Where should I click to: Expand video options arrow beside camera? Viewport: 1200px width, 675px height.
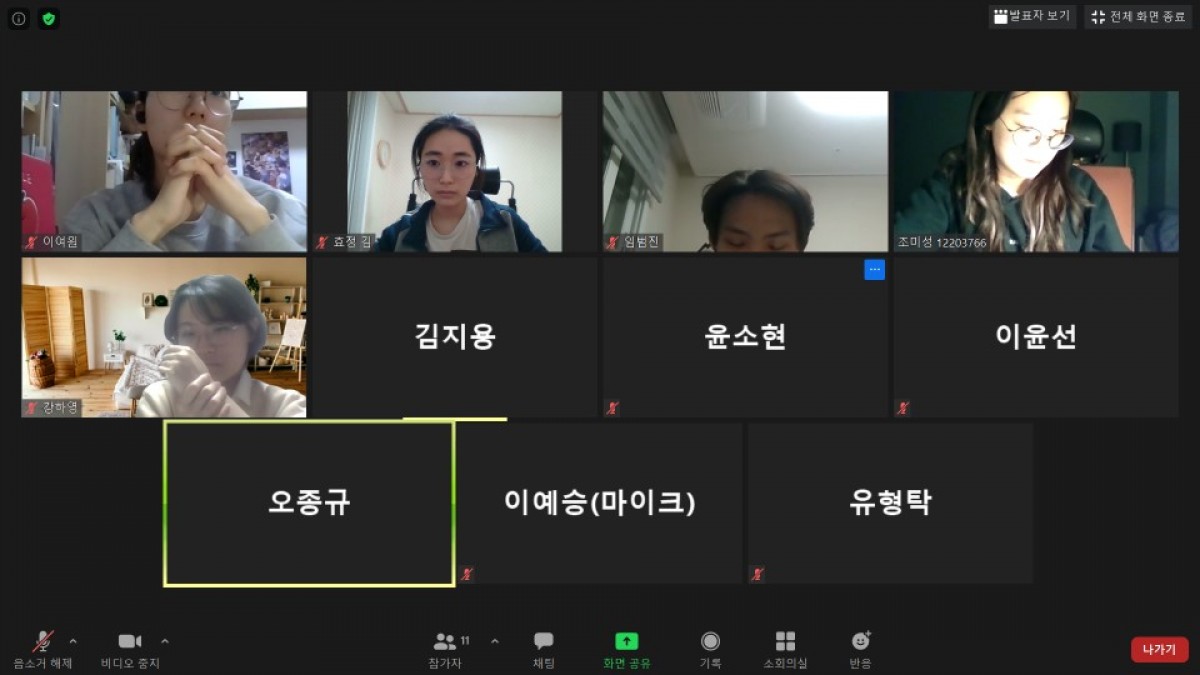[x=165, y=641]
